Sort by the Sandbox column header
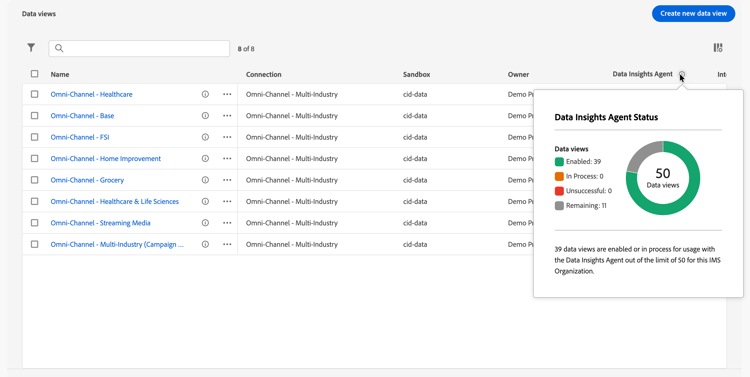 416,74
